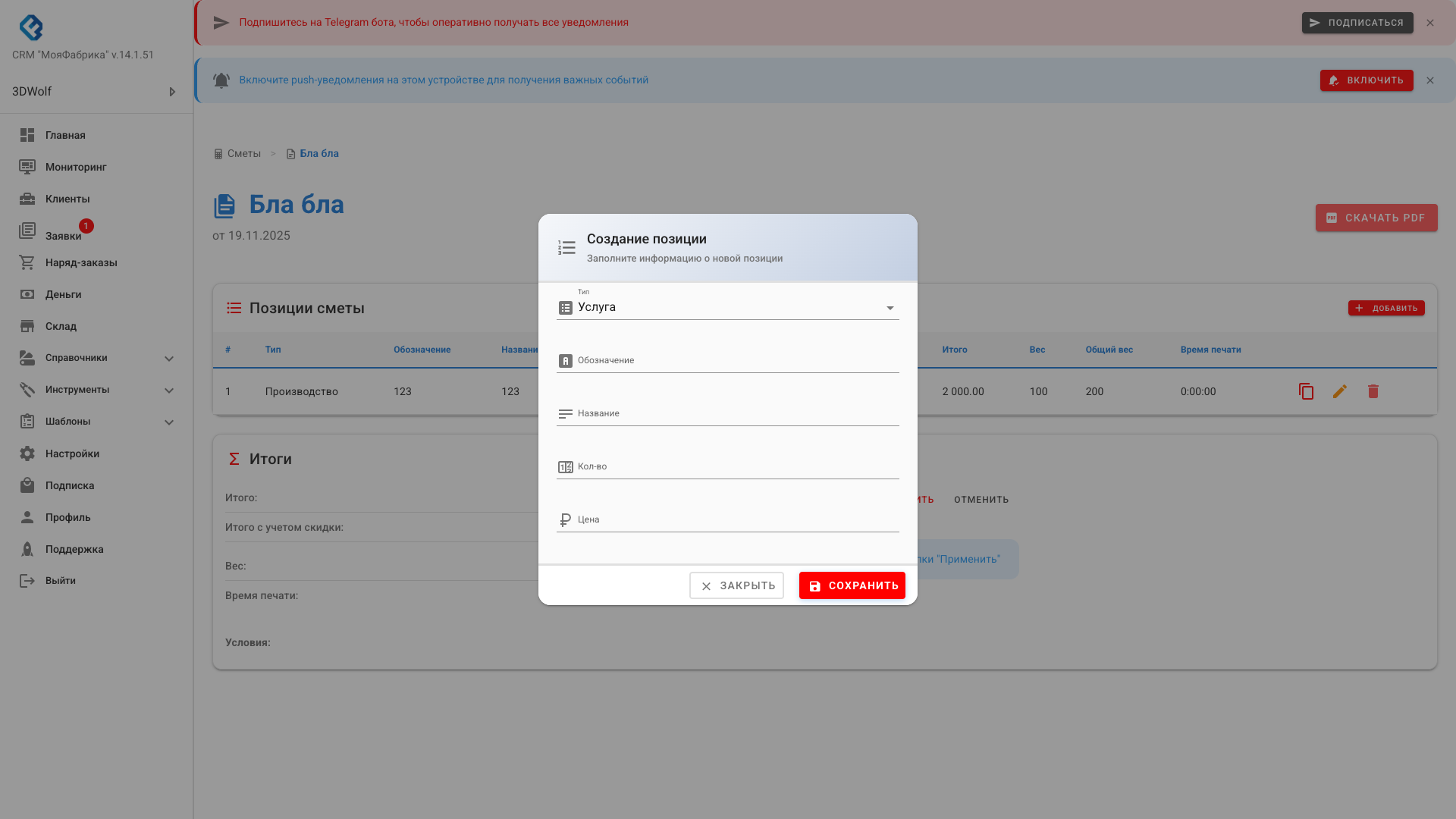Open Заявки in the sidebar menu

(x=63, y=236)
